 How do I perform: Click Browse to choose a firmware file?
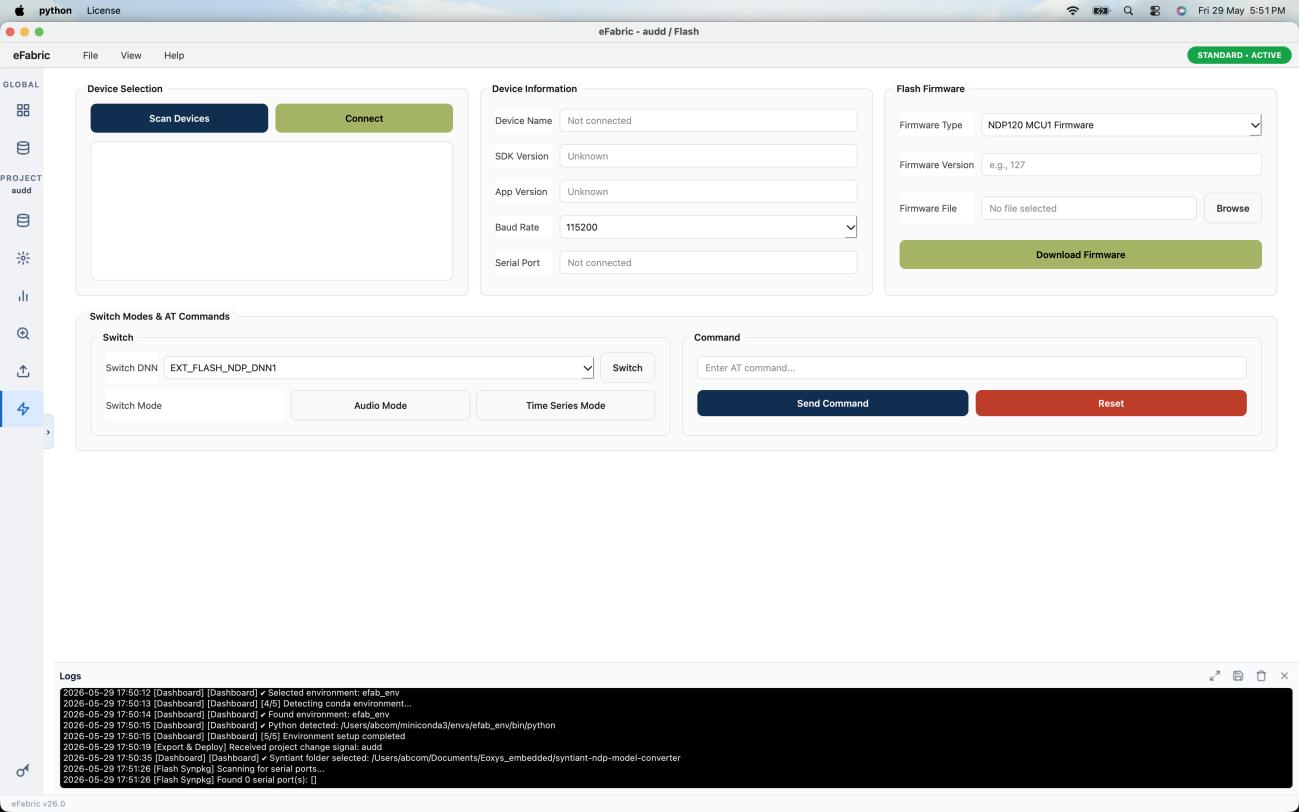point(1232,208)
